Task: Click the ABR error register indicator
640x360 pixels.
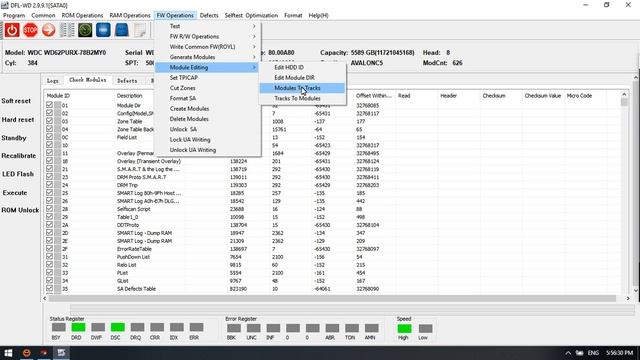Action: (x=332, y=328)
